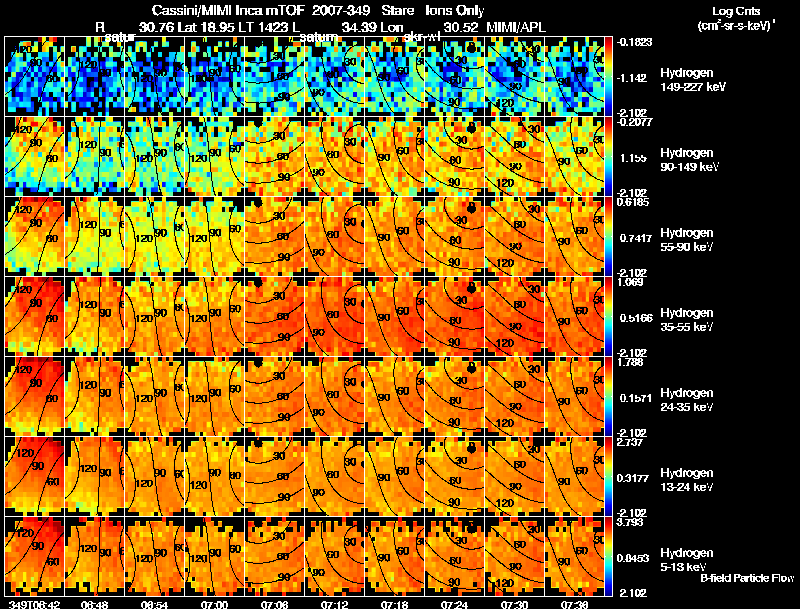Viewport: 800px width, 609px height.
Task: Click the colorbar value '3.793'
Action: coord(631,522)
